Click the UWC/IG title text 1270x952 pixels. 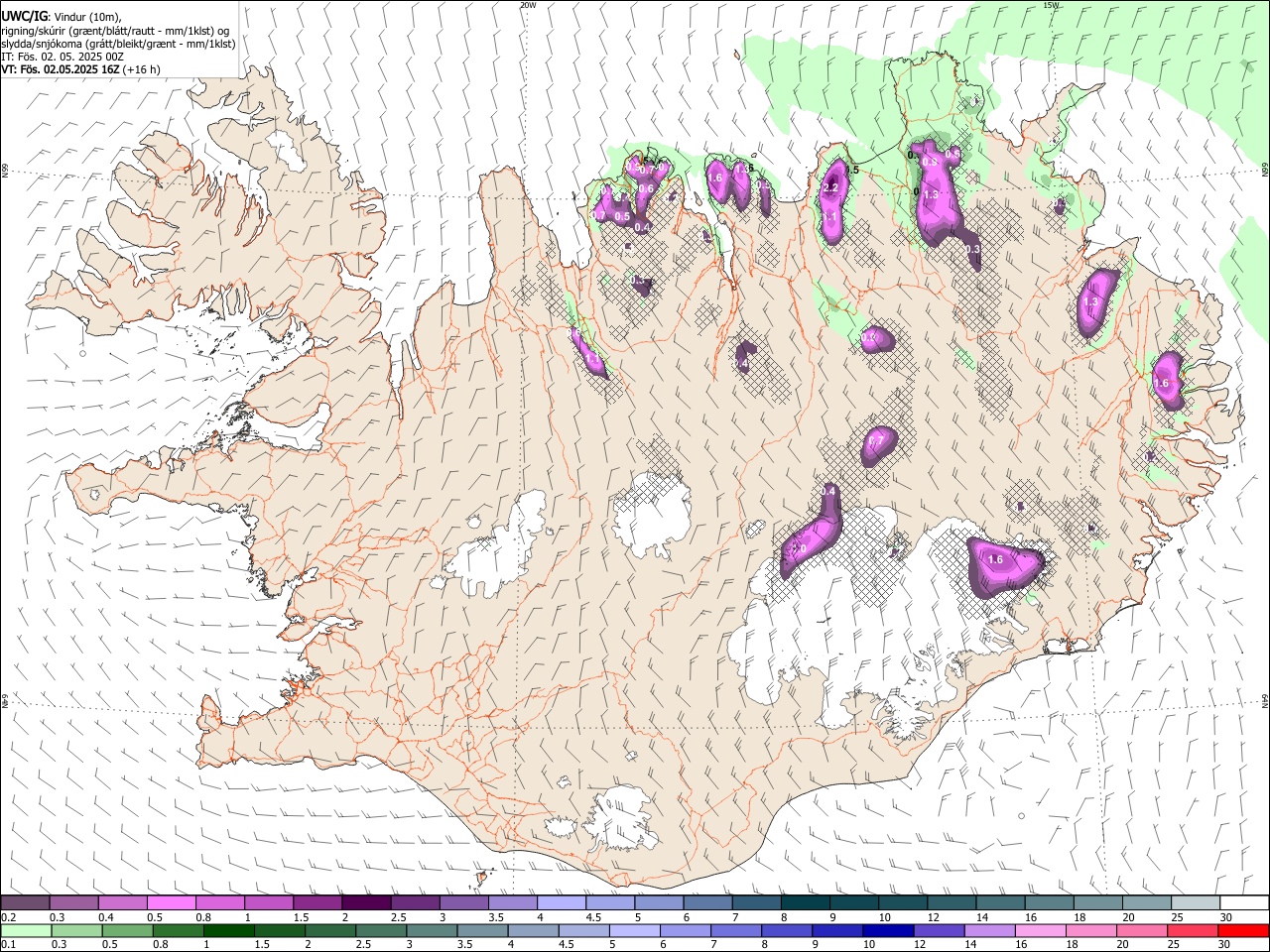point(25,16)
